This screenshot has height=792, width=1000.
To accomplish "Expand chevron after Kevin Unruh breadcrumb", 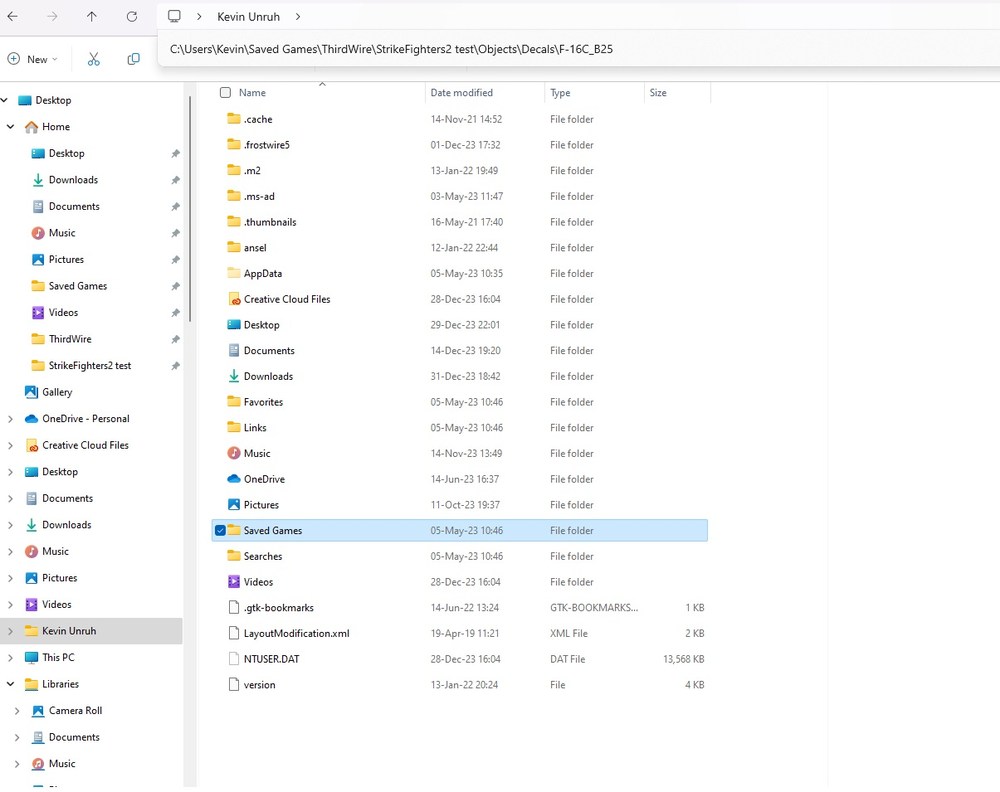I will tap(298, 17).
